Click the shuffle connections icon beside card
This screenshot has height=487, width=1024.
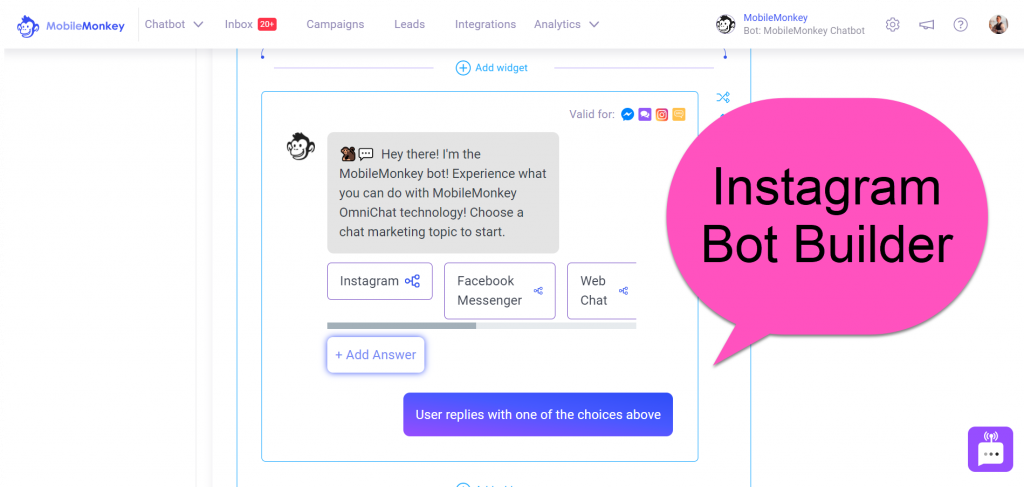click(x=722, y=97)
